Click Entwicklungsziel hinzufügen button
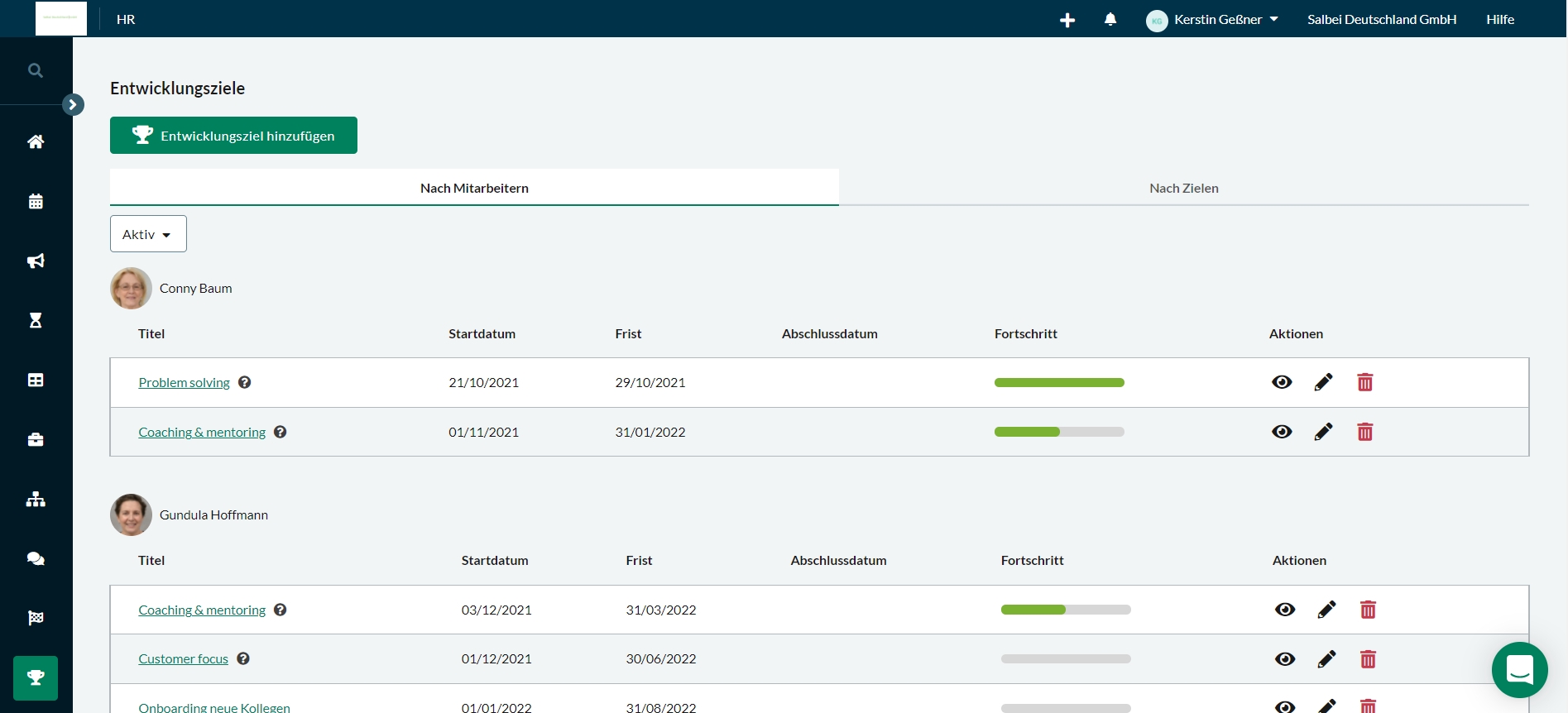Image resolution: width=1568 pixels, height=713 pixels. click(233, 136)
